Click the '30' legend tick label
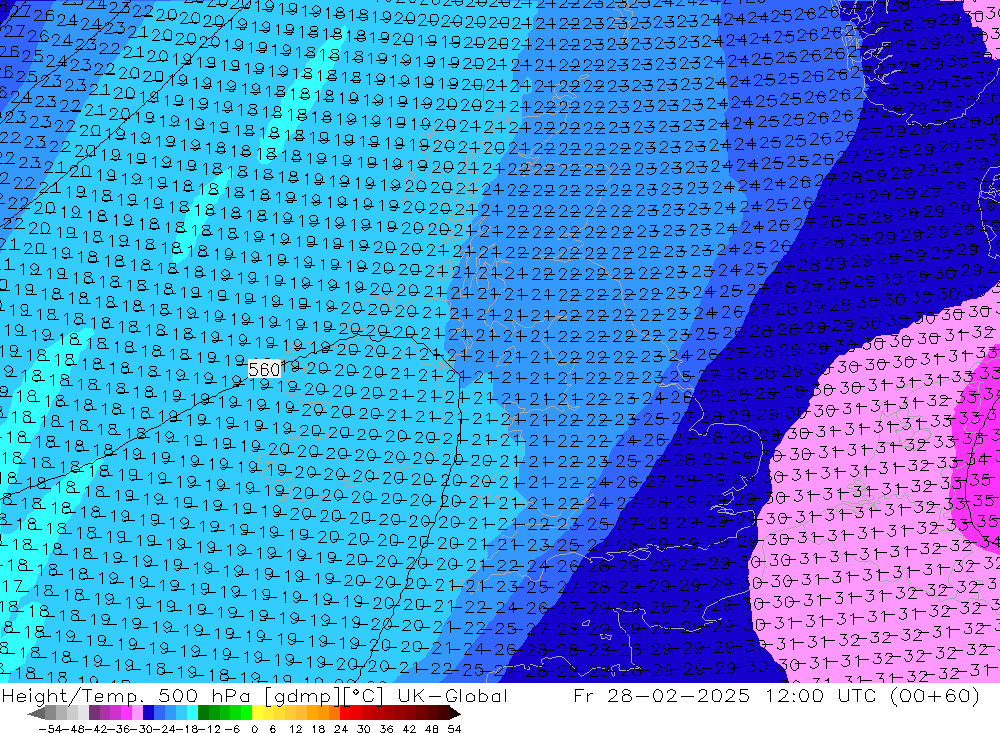The height and width of the screenshot is (733, 1000). click(364, 729)
